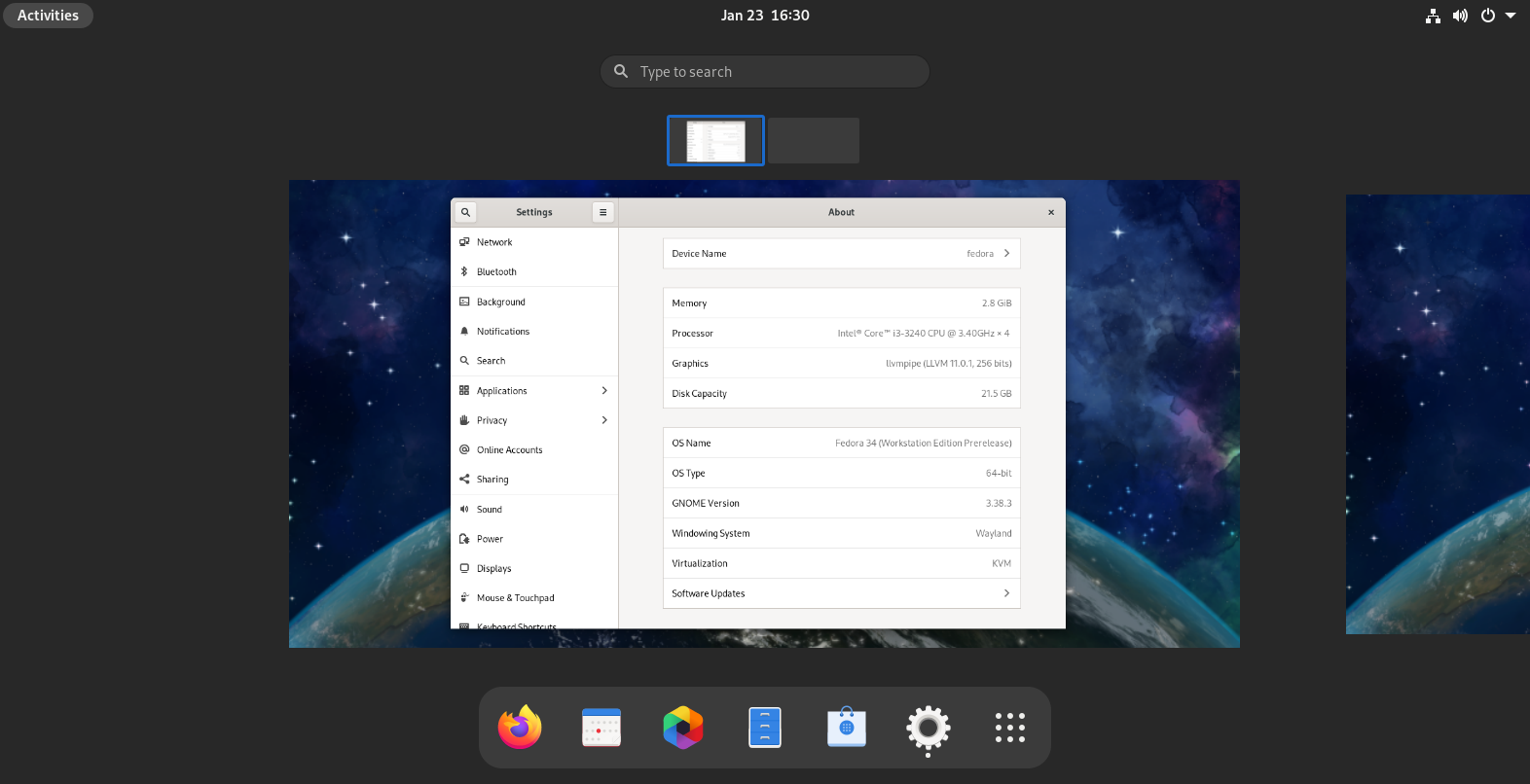Open the Power panel
1530x784 pixels.
coord(534,539)
